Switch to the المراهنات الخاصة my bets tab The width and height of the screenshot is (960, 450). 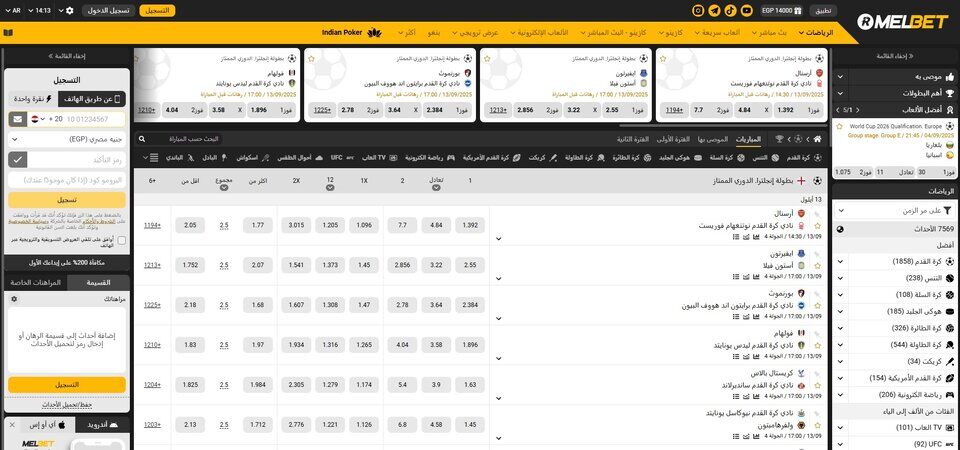click(36, 283)
